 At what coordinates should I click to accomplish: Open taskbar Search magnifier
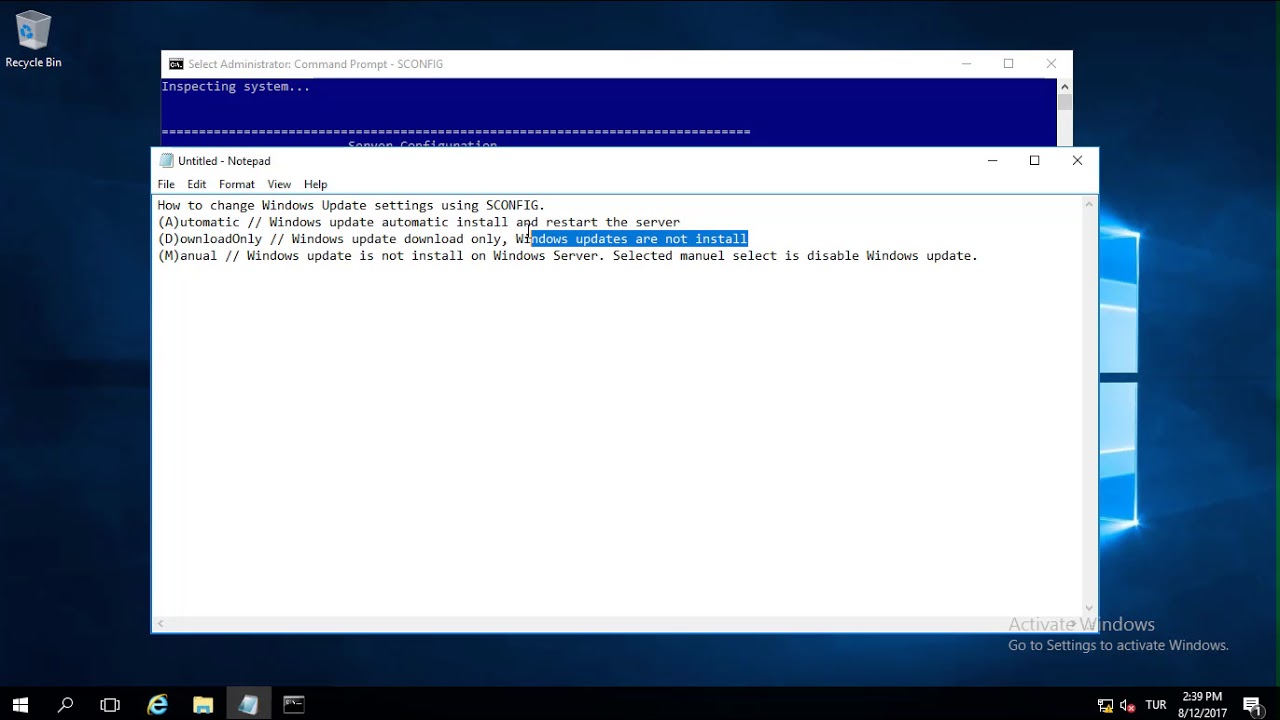click(66, 704)
